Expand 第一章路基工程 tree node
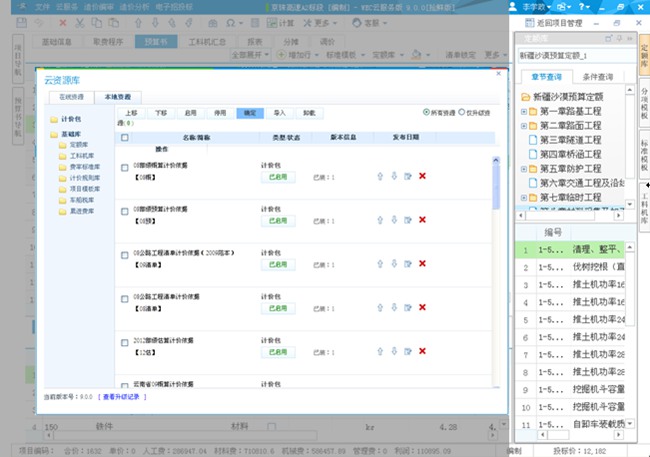This screenshot has height=457, width=650. (x=524, y=111)
